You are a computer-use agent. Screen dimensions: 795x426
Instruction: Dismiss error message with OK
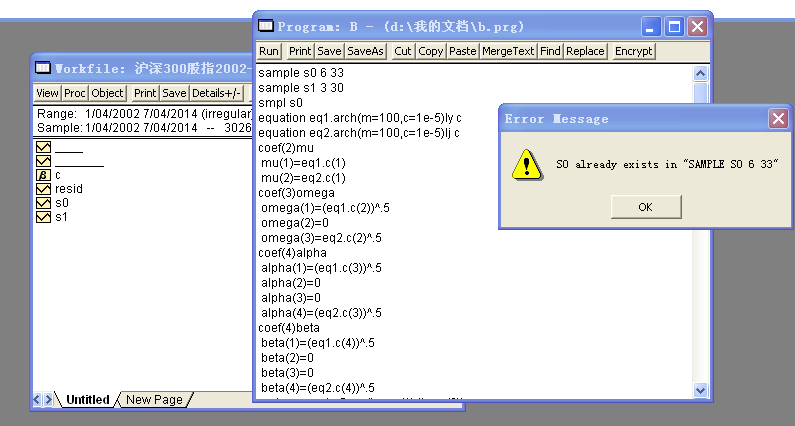645,207
